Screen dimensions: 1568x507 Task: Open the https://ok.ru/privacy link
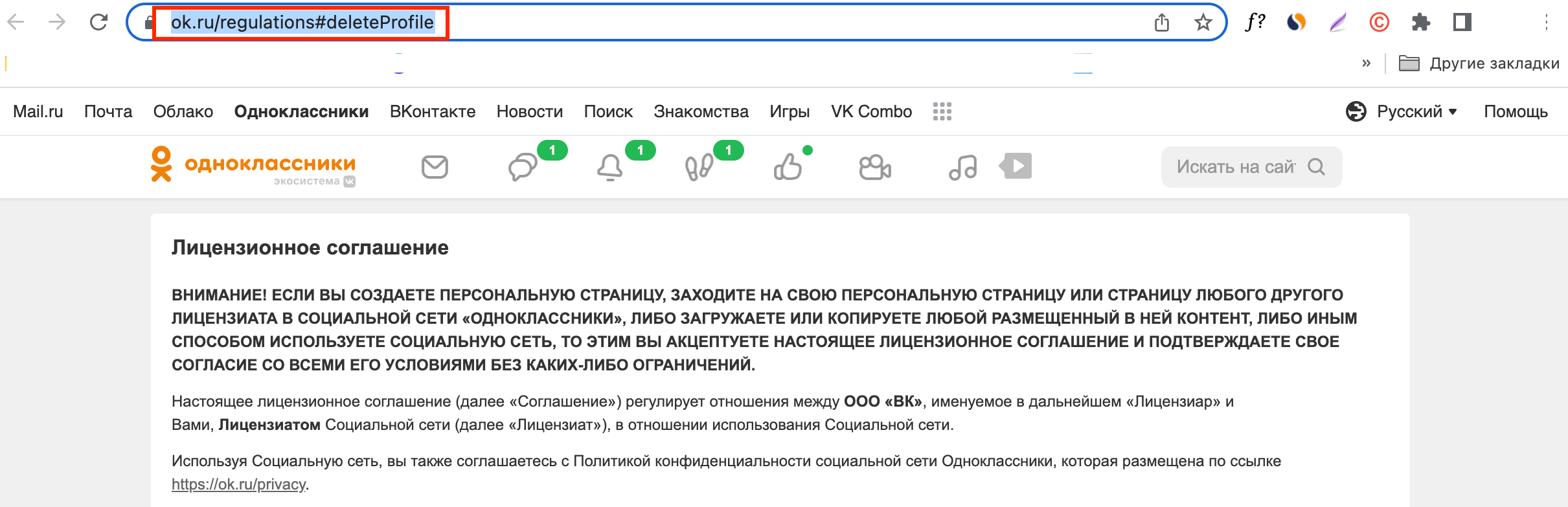coord(238,484)
